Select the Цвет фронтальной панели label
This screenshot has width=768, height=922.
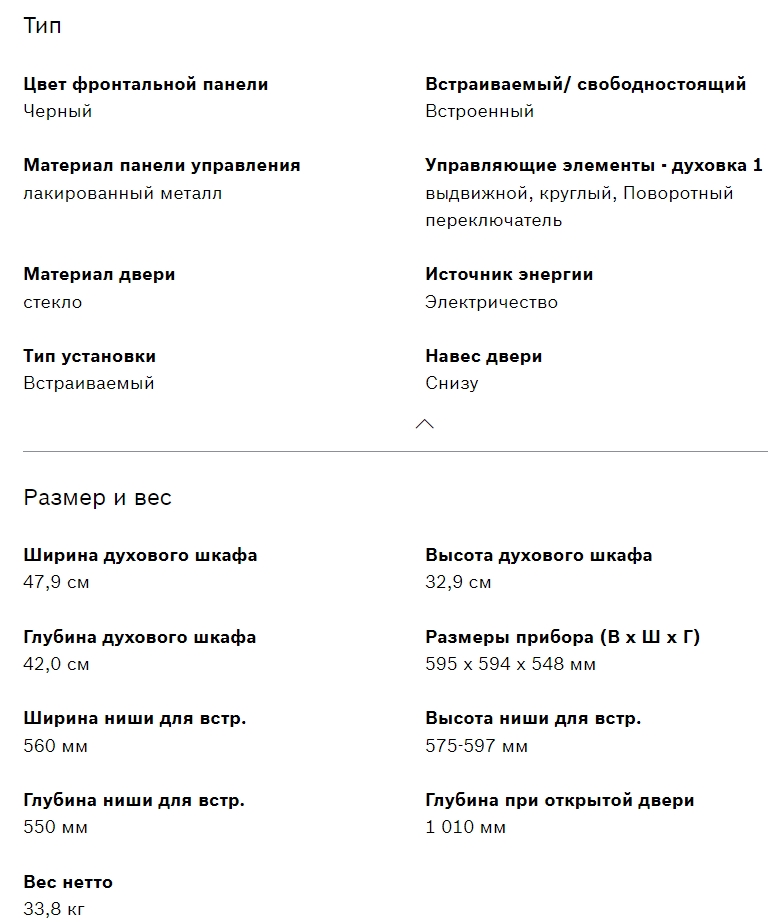pos(145,84)
